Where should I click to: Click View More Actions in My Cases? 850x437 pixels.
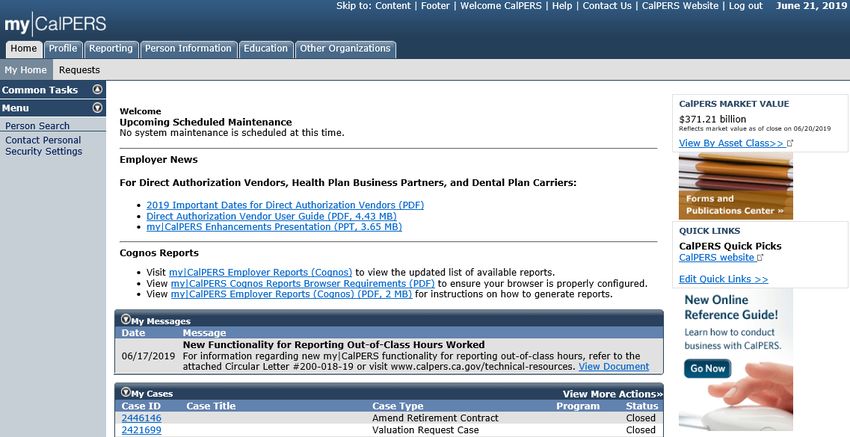613,394
